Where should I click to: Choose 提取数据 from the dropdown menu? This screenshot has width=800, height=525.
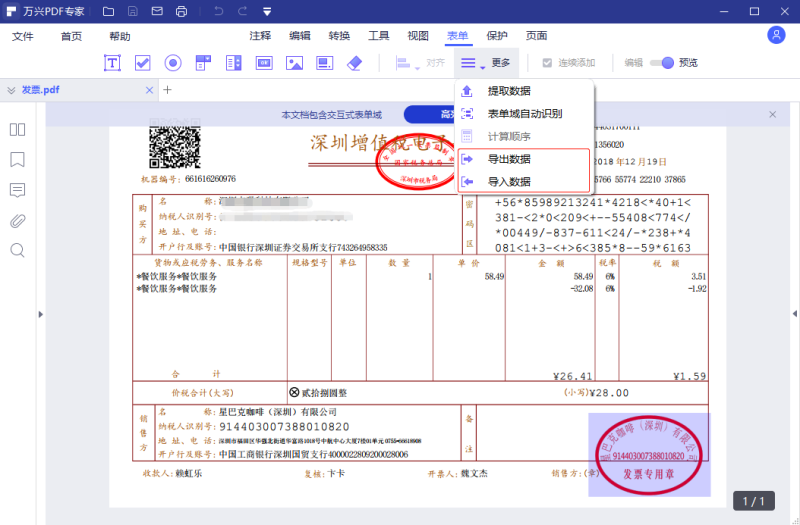click(524, 91)
